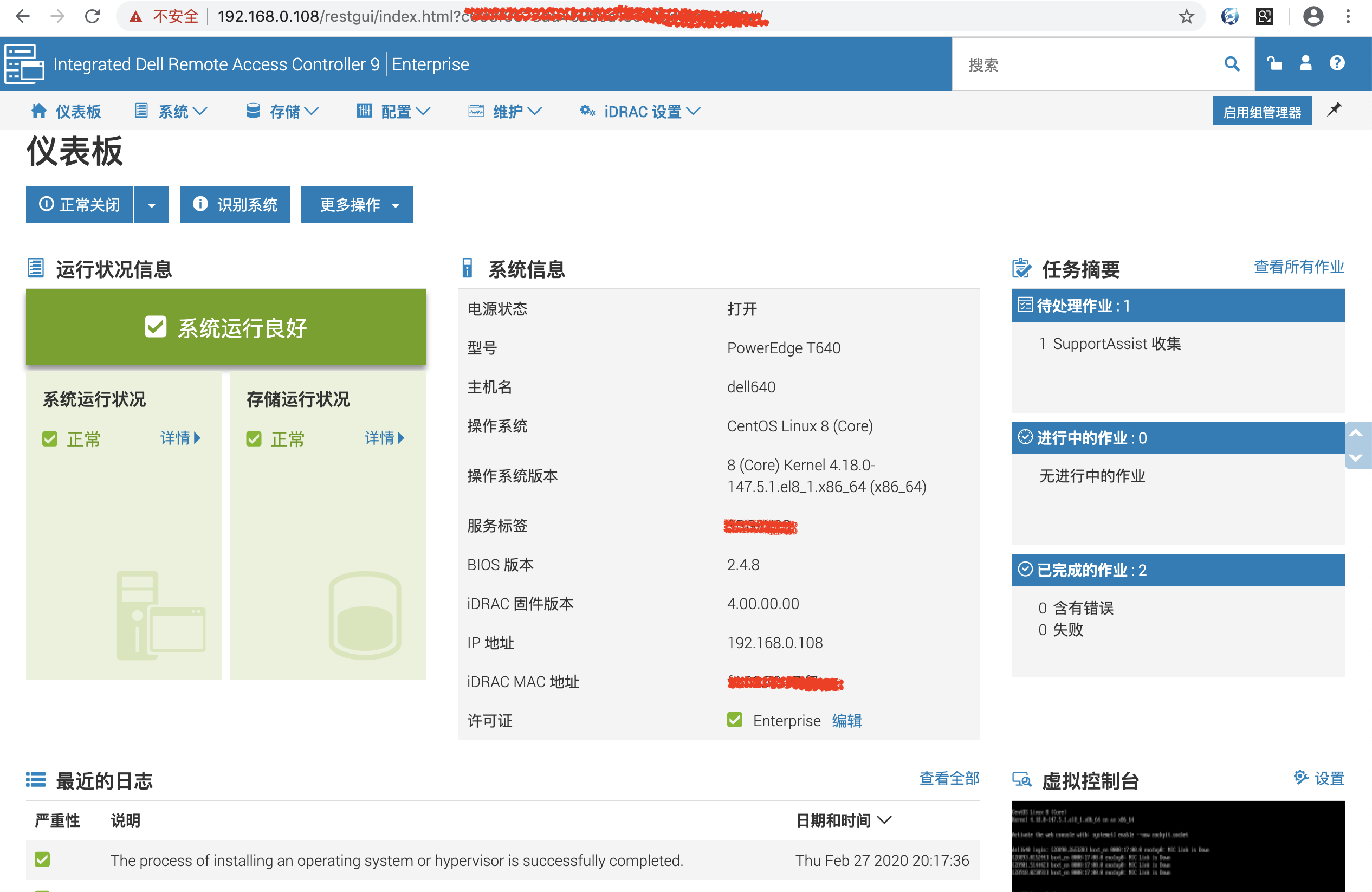
Task: Open the virtual console preview thumbnail
Action: 1177,846
